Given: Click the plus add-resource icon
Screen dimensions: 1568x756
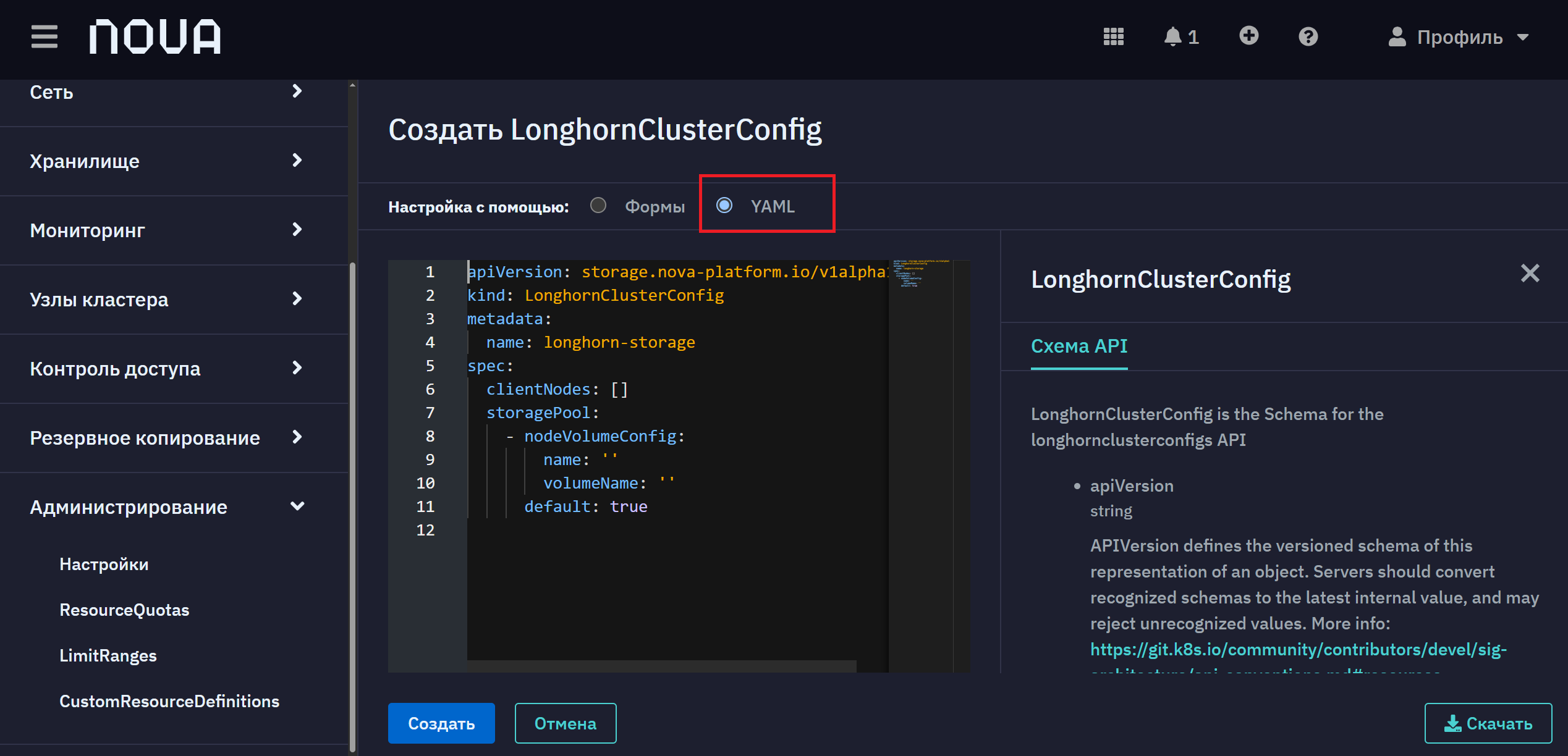Looking at the screenshot, I should pyautogui.click(x=1248, y=36).
